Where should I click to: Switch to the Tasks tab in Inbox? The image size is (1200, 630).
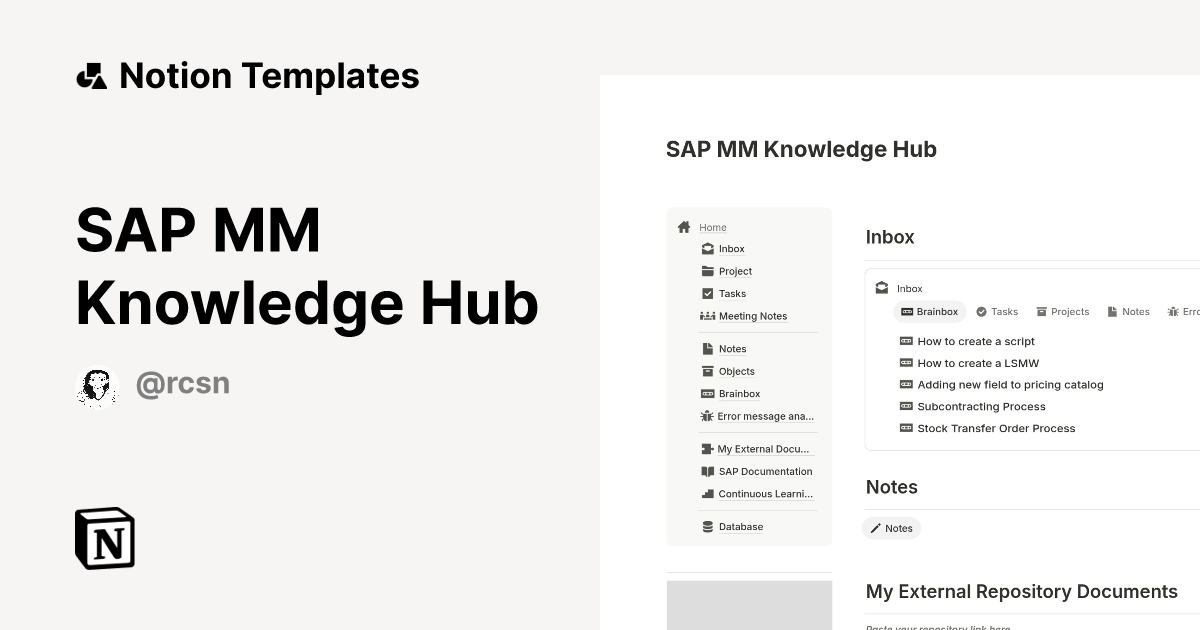(x=997, y=311)
